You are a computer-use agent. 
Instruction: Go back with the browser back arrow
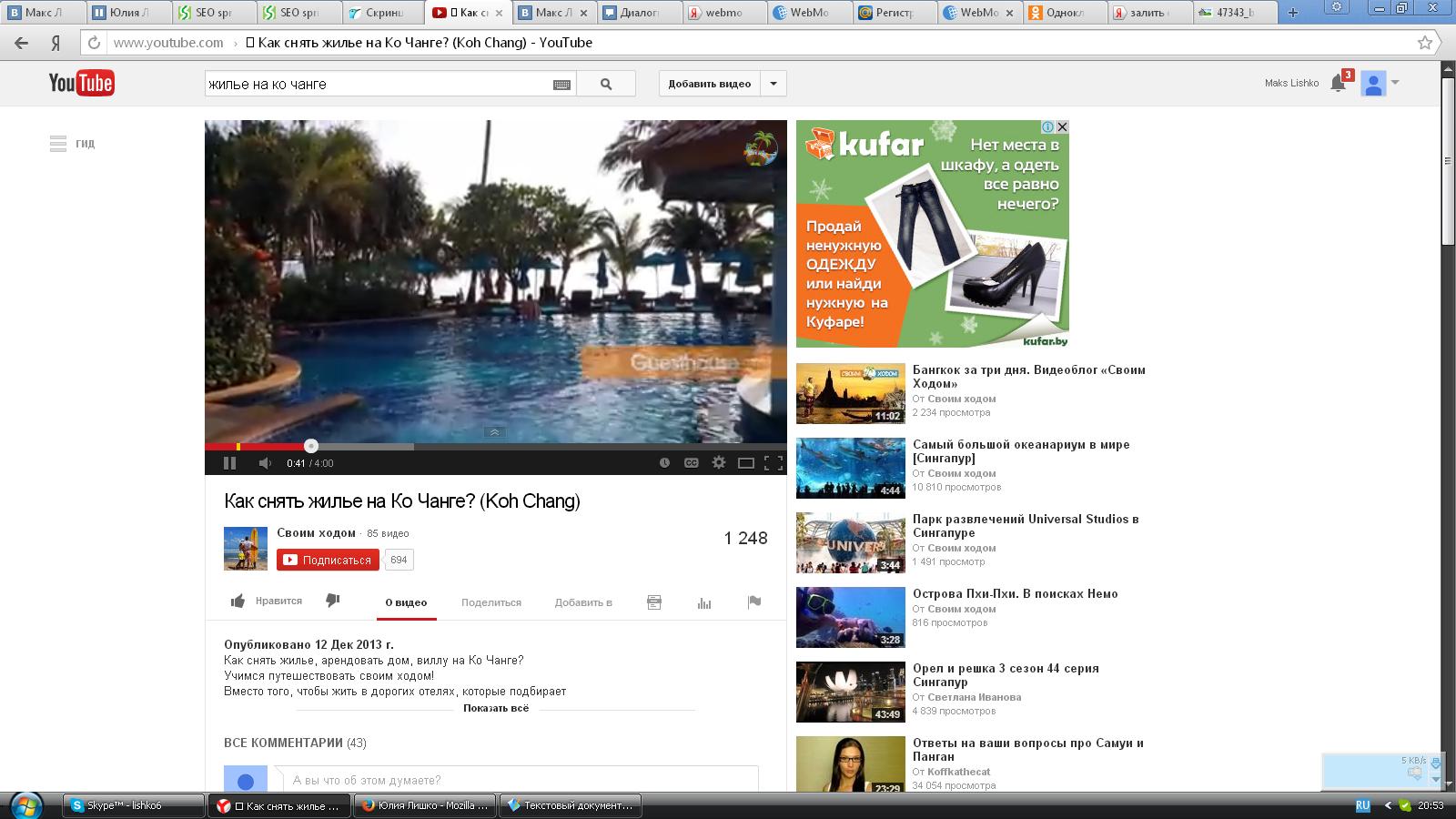(x=21, y=43)
